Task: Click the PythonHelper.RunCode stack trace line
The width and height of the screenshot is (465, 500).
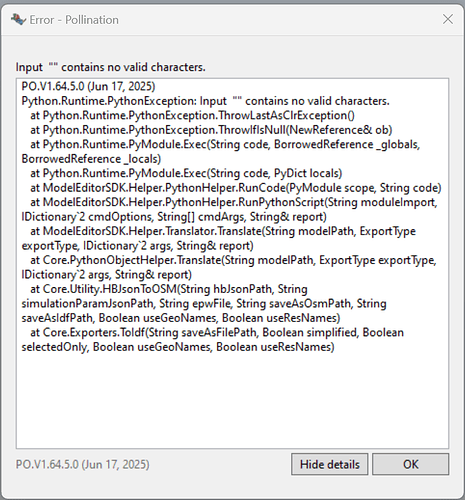Action: [236, 188]
